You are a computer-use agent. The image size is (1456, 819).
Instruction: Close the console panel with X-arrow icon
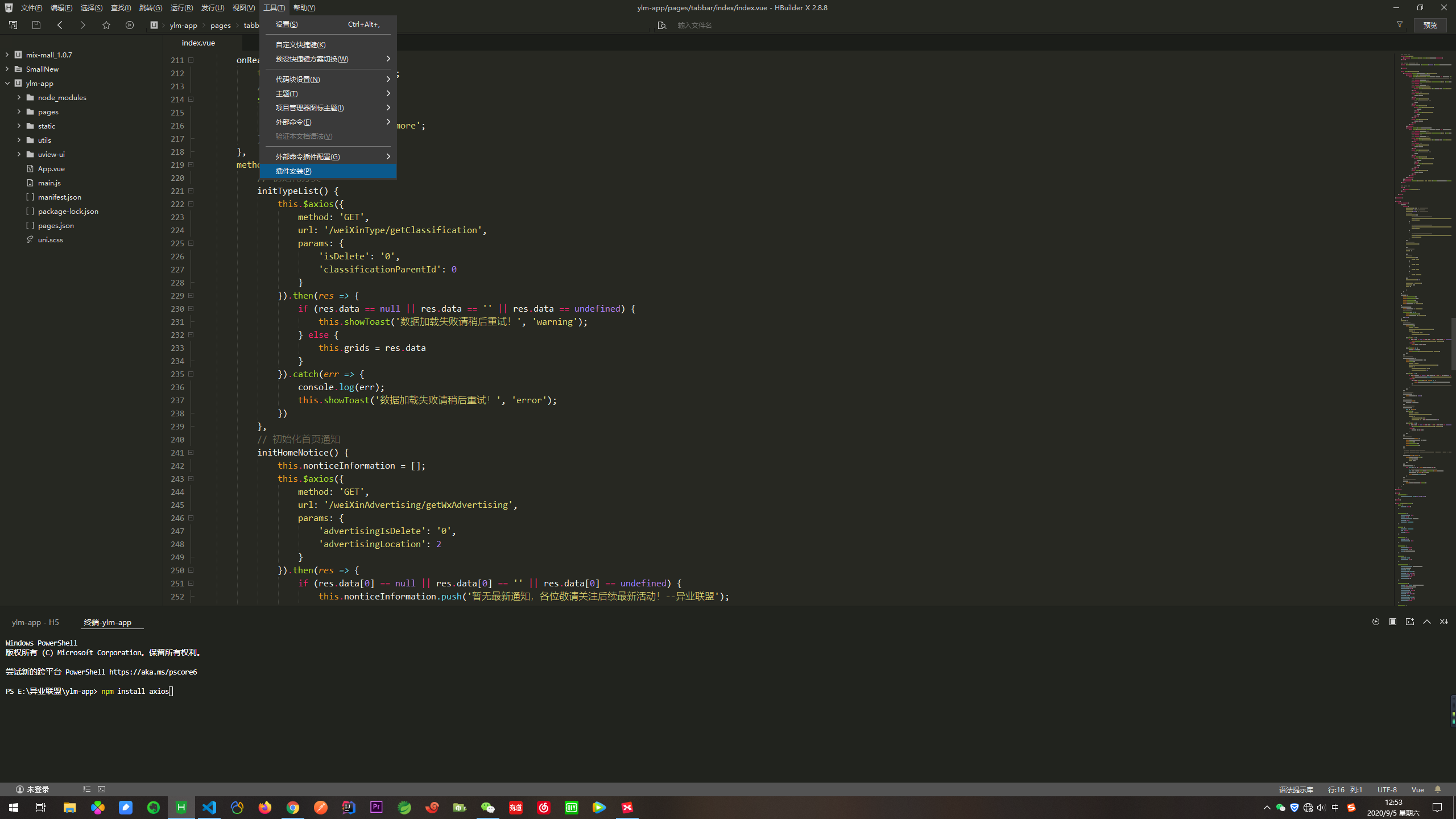point(1444,622)
